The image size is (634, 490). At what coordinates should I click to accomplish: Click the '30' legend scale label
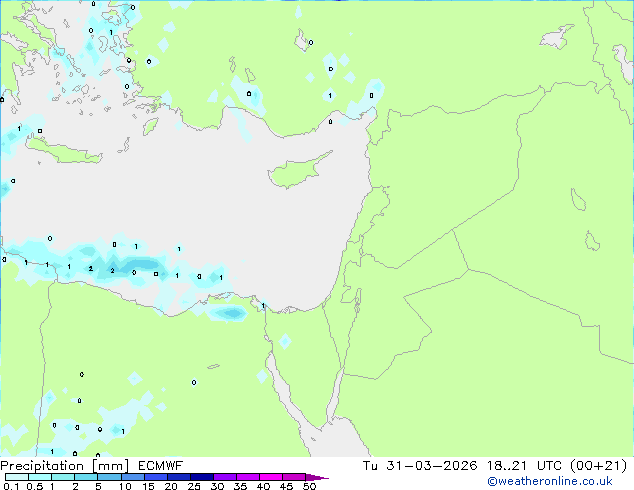point(217,486)
